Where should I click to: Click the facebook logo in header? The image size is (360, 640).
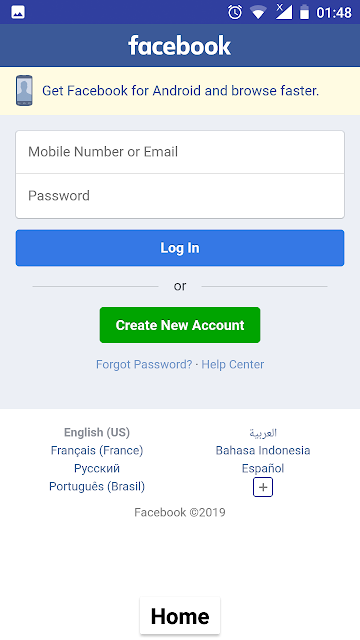point(180,45)
